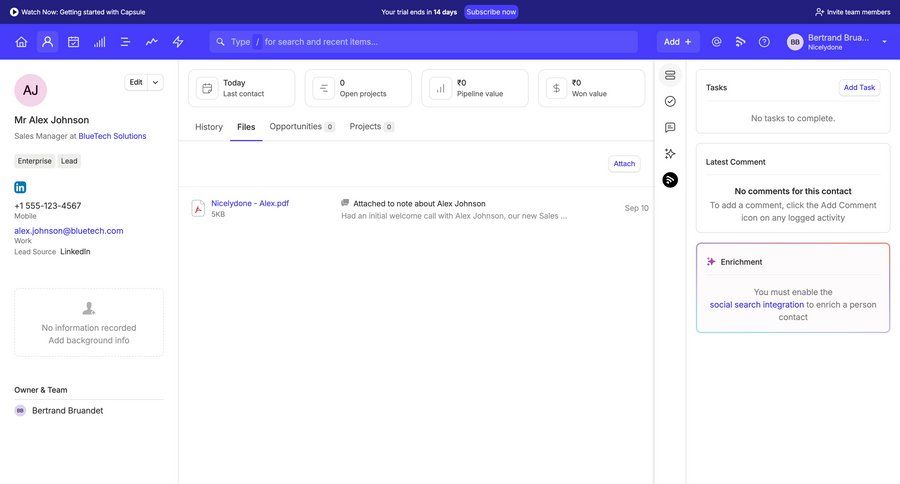Click the phone number +1 555-123-4567

[x=48, y=206]
